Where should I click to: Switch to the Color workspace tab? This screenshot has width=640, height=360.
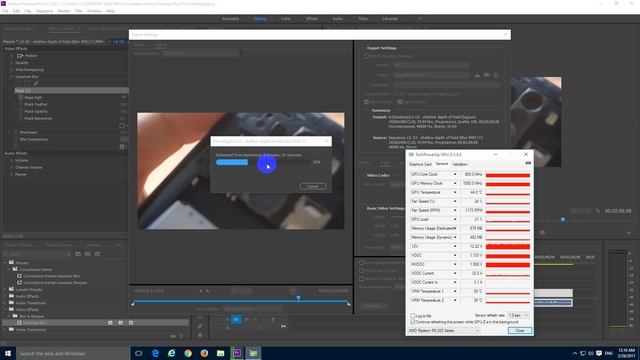286,19
